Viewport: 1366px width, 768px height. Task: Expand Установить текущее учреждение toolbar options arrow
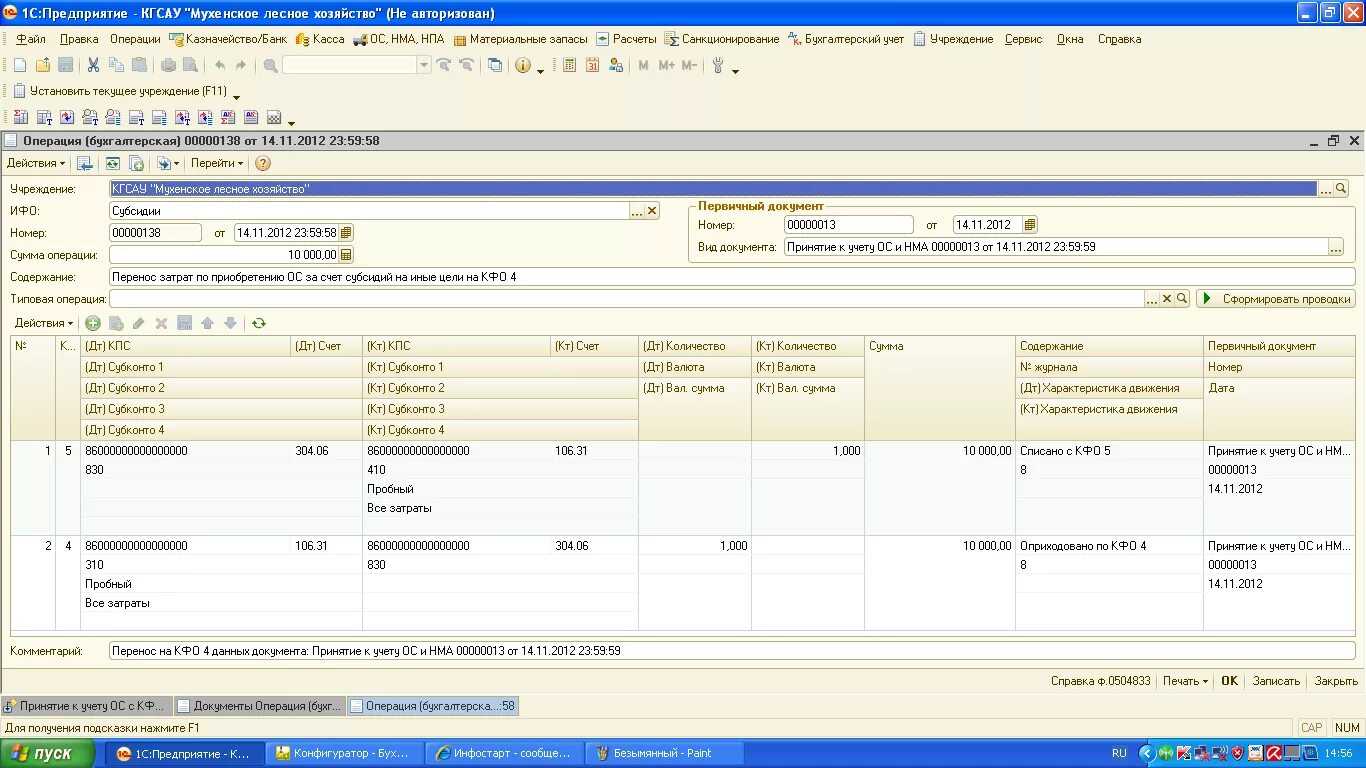pyautogui.click(x=237, y=96)
